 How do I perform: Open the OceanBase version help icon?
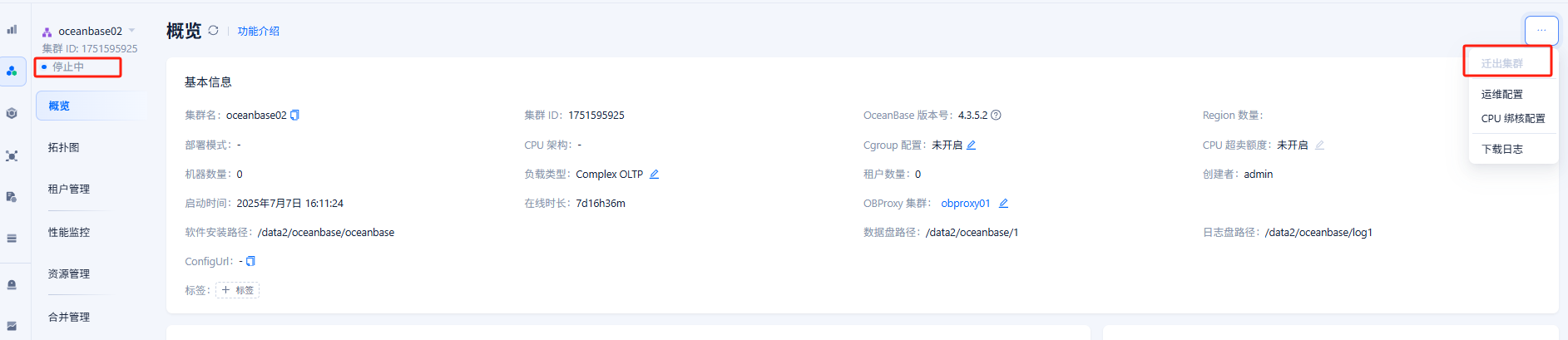[996, 116]
